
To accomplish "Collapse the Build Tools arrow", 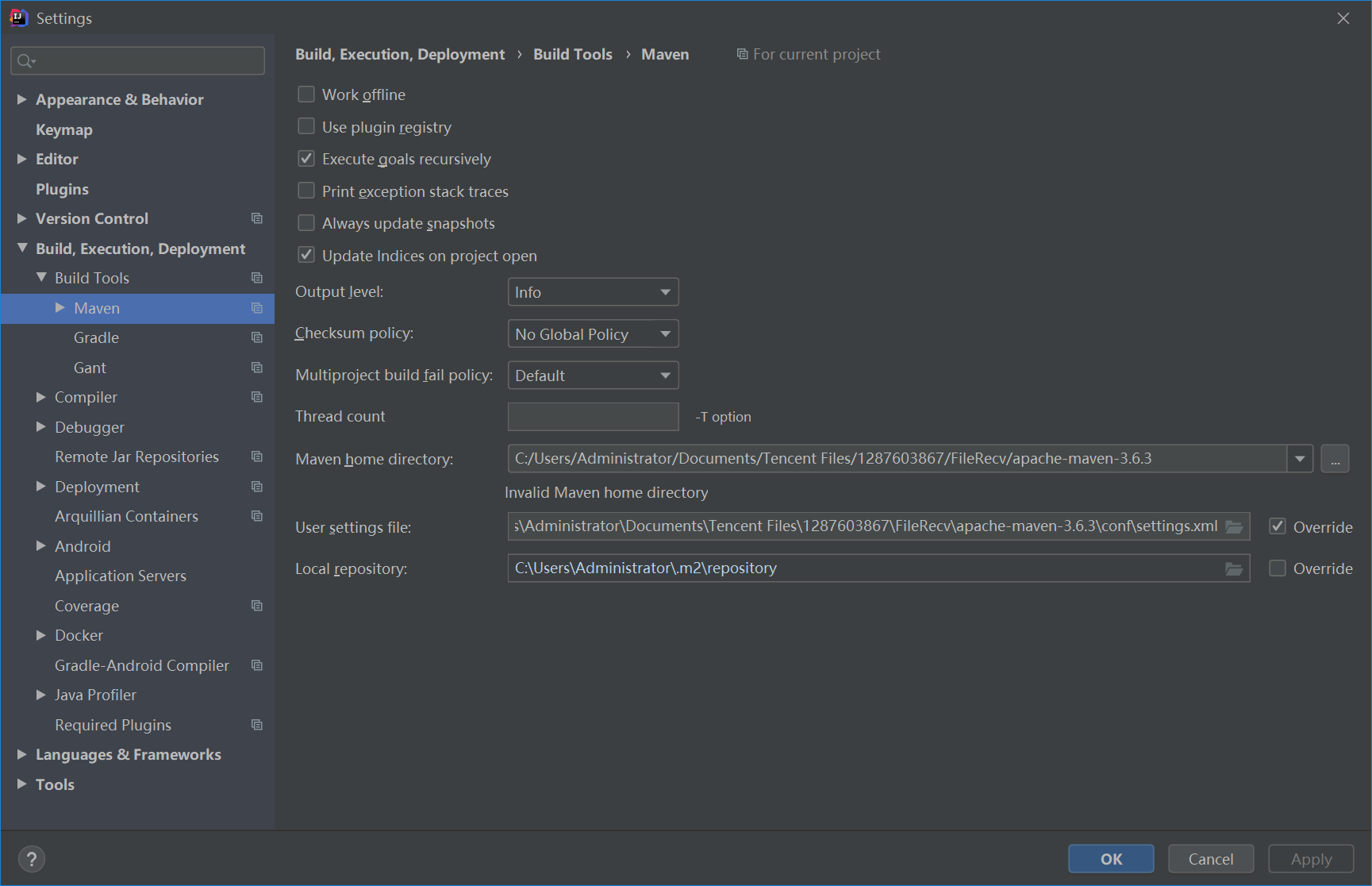I will (x=41, y=278).
